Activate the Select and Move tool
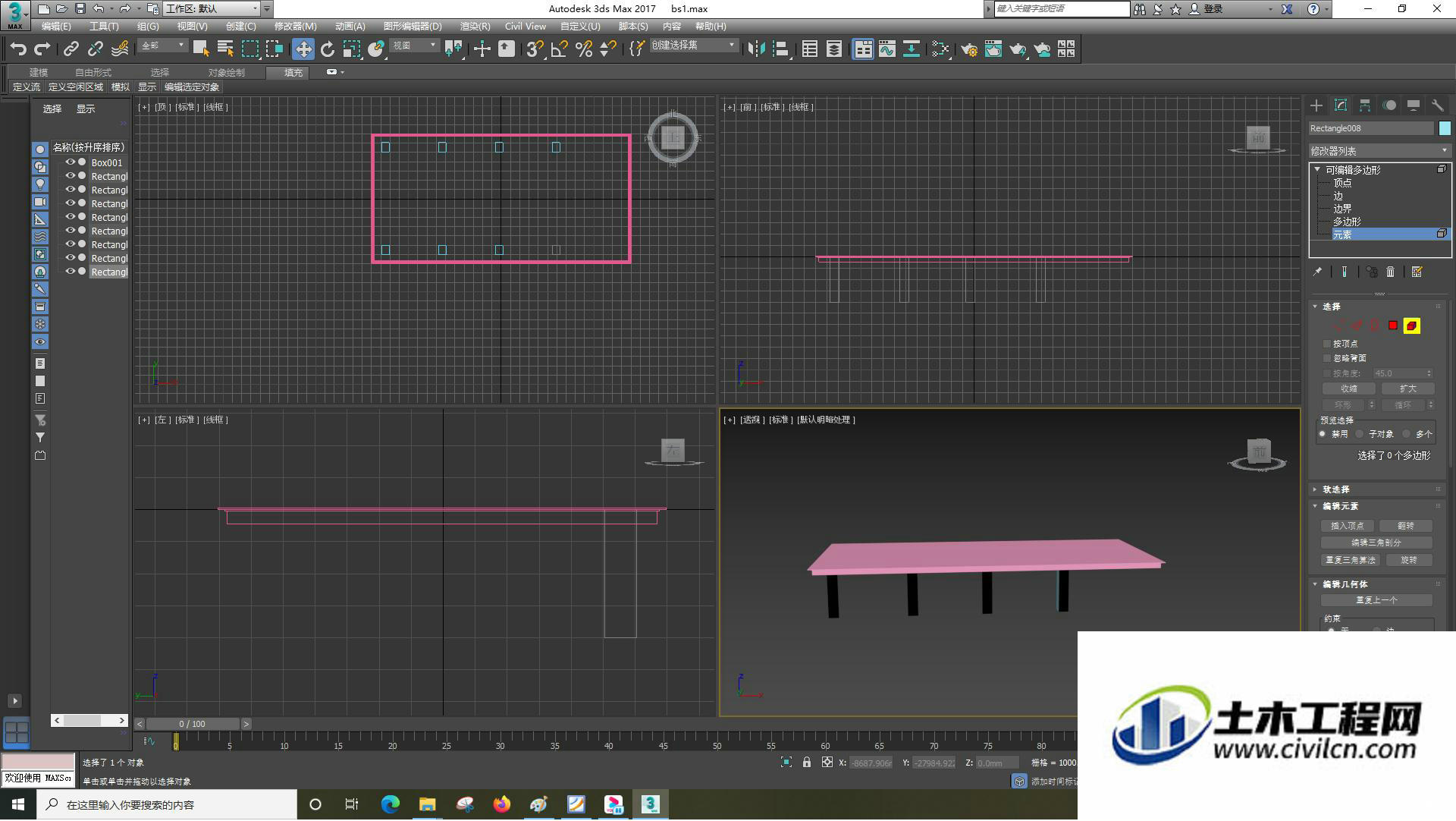Screen dimensions: 1456x821 pos(303,49)
